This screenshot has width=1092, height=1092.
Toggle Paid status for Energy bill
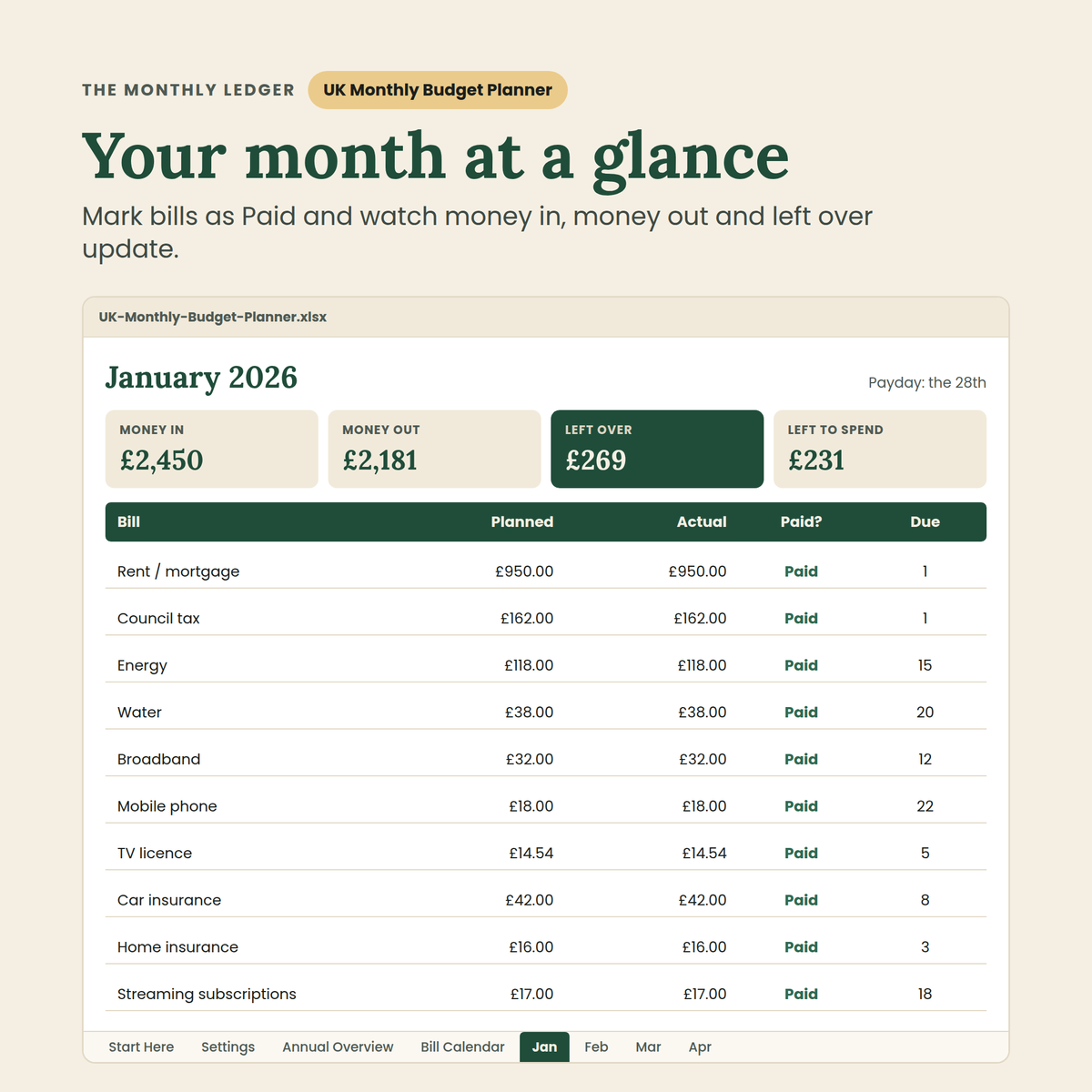[801, 665]
